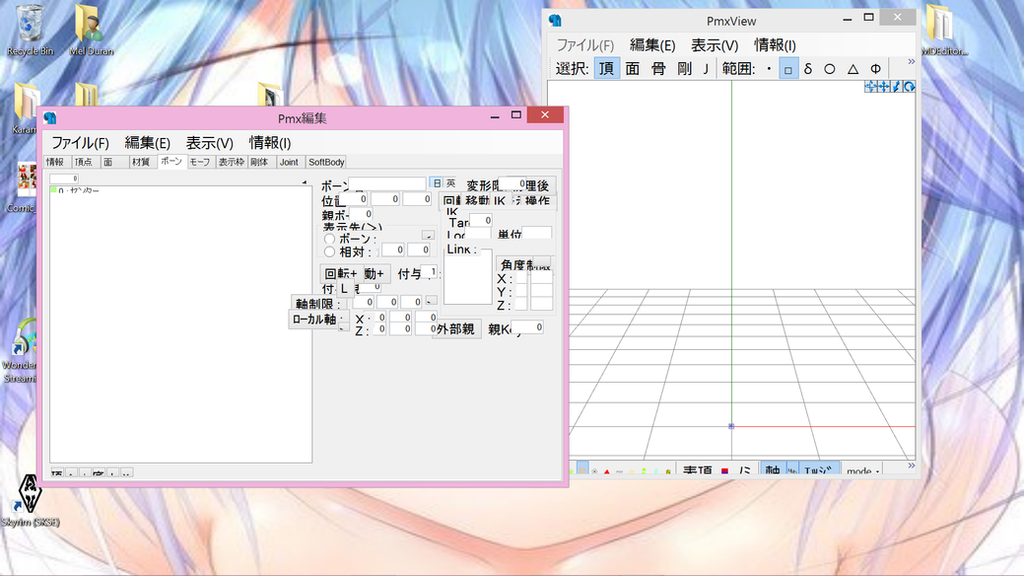This screenshot has height=576, width=1024.
Task: Click the red triangle icon in bottom toolbar
Action: coord(607,472)
